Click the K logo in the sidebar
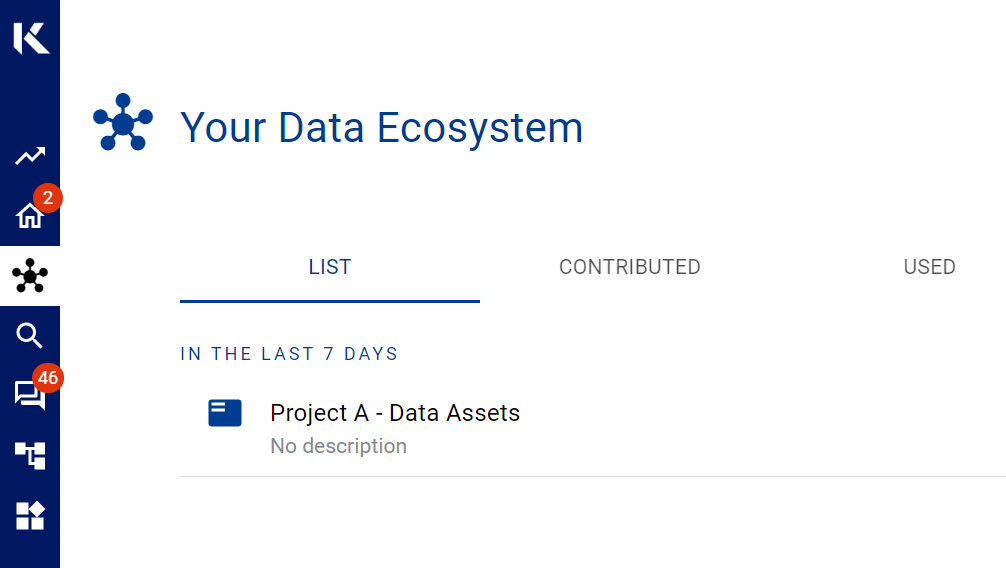1006x568 pixels. [x=30, y=38]
